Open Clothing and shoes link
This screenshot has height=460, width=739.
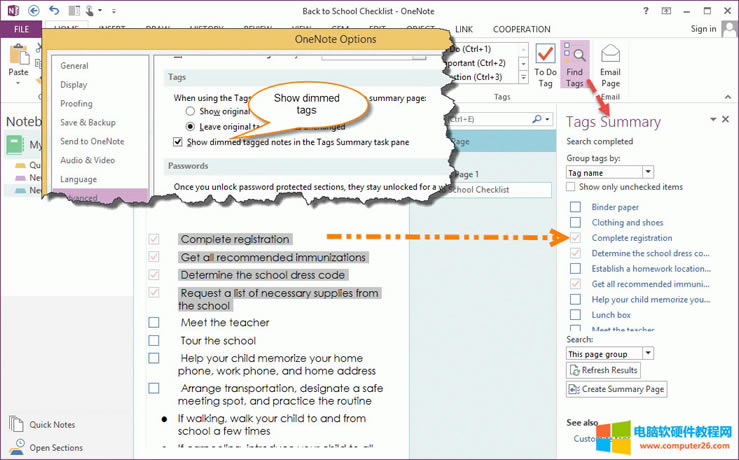coord(627,222)
